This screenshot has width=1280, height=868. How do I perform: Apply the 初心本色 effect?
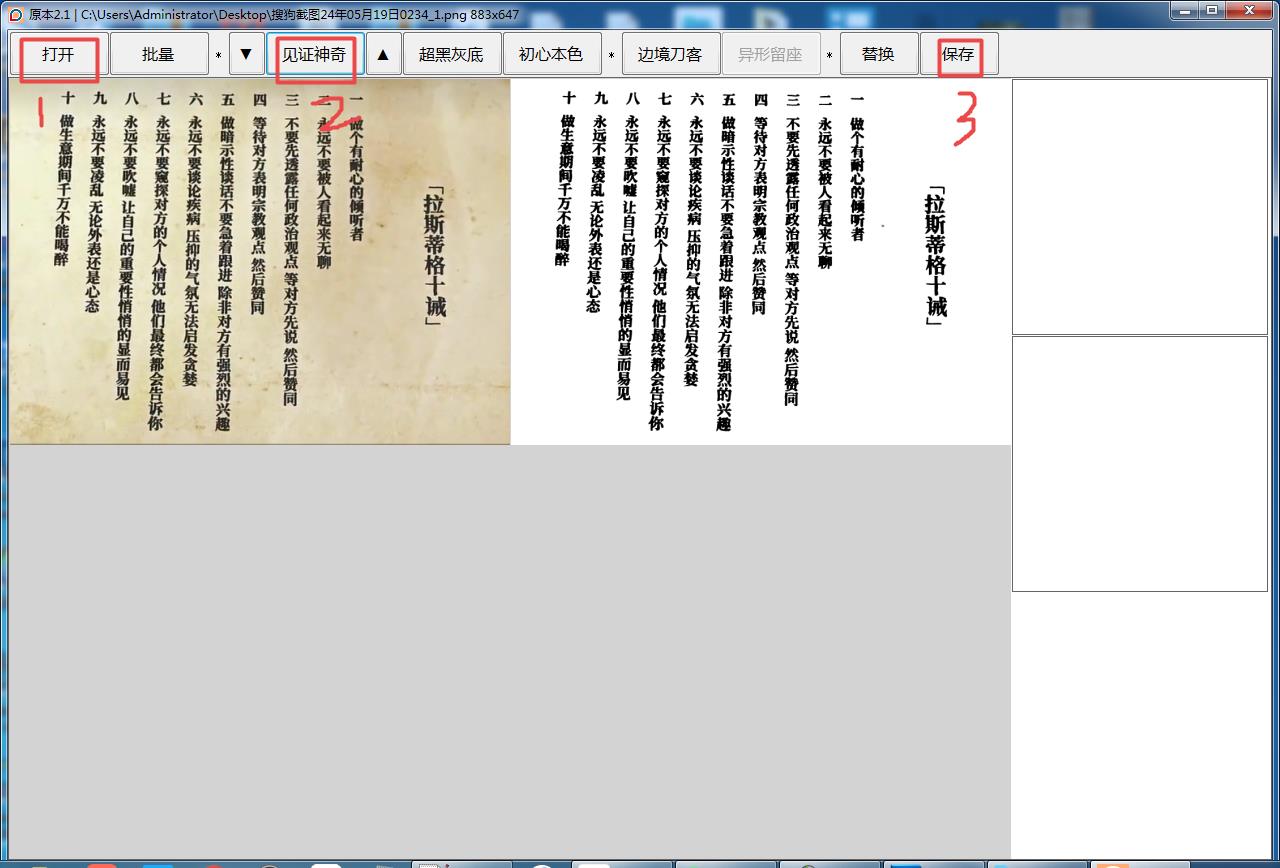pyautogui.click(x=552, y=53)
